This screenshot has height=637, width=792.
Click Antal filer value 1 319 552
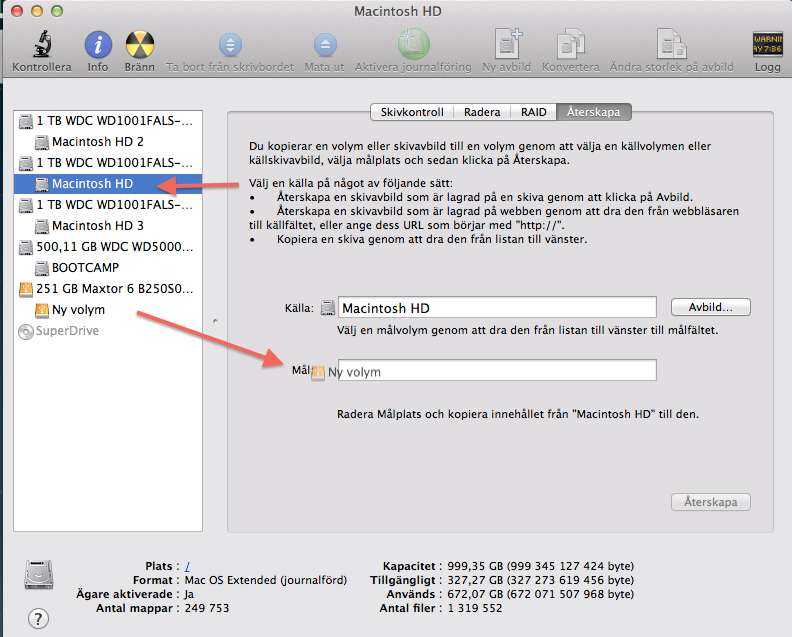click(475, 608)
